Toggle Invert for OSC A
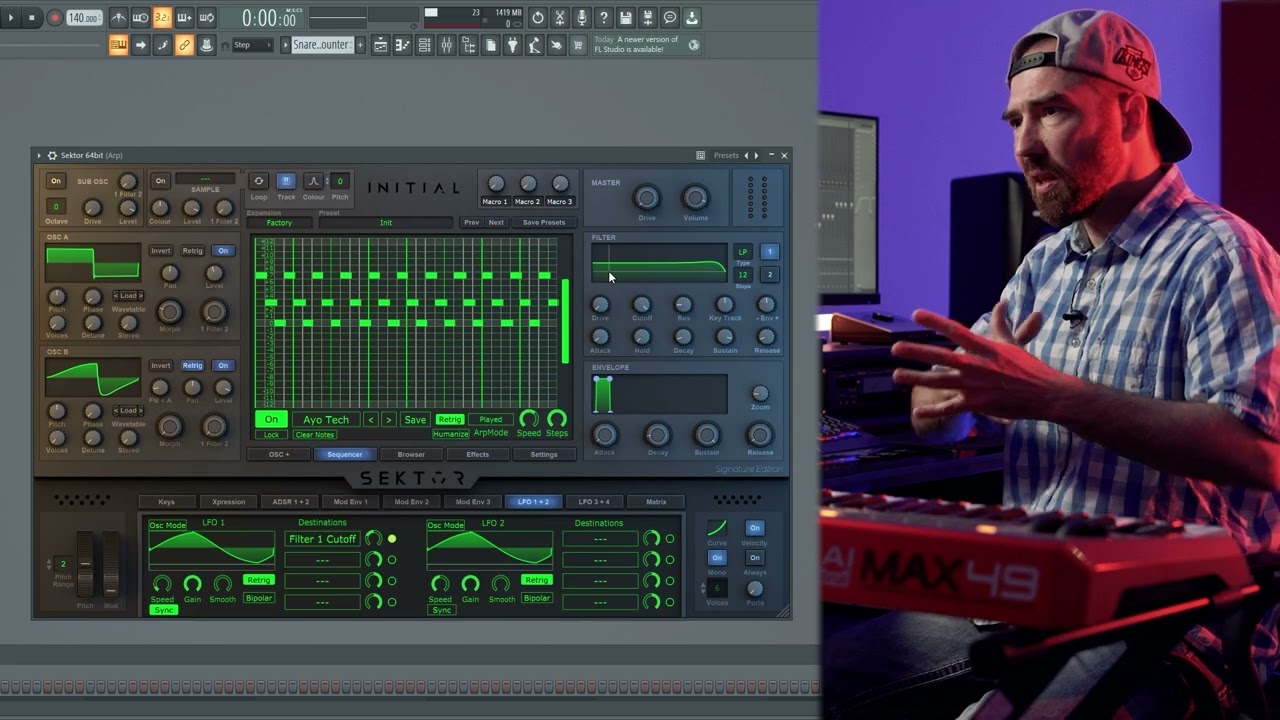The image size is (1280, 720). pyautogui.click(x=160, y=251)
